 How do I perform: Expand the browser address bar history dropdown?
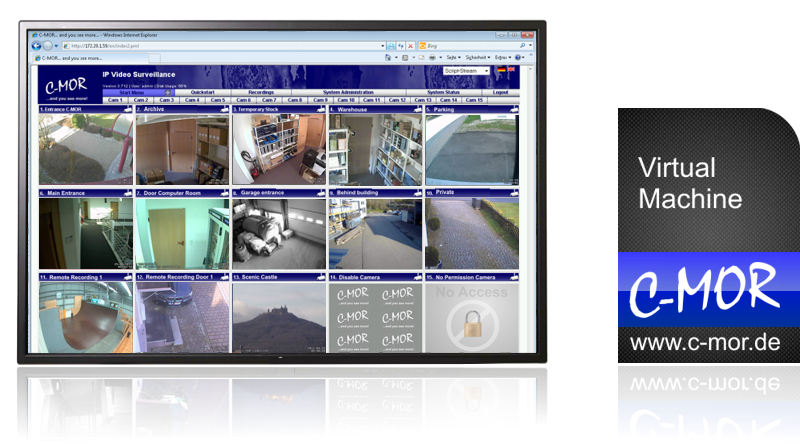384,46
